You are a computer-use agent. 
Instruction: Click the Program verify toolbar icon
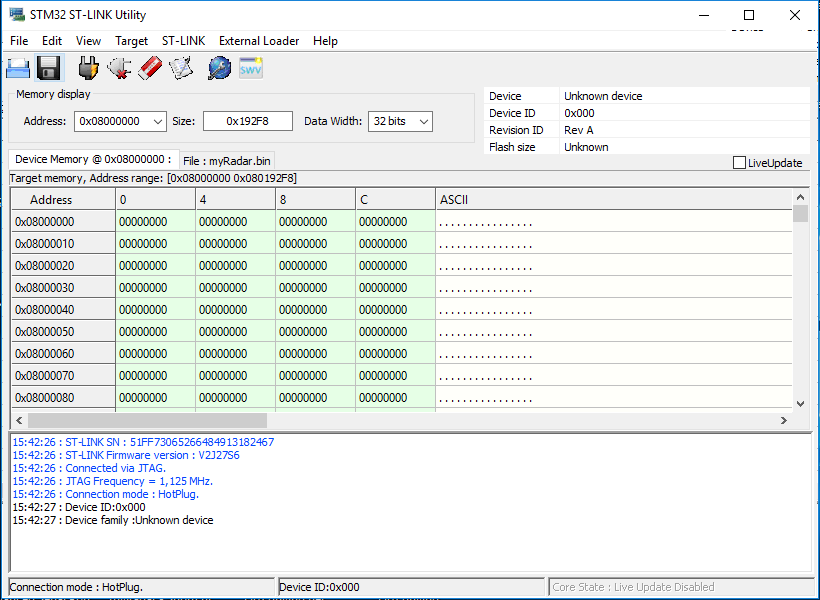click(181, 69)
